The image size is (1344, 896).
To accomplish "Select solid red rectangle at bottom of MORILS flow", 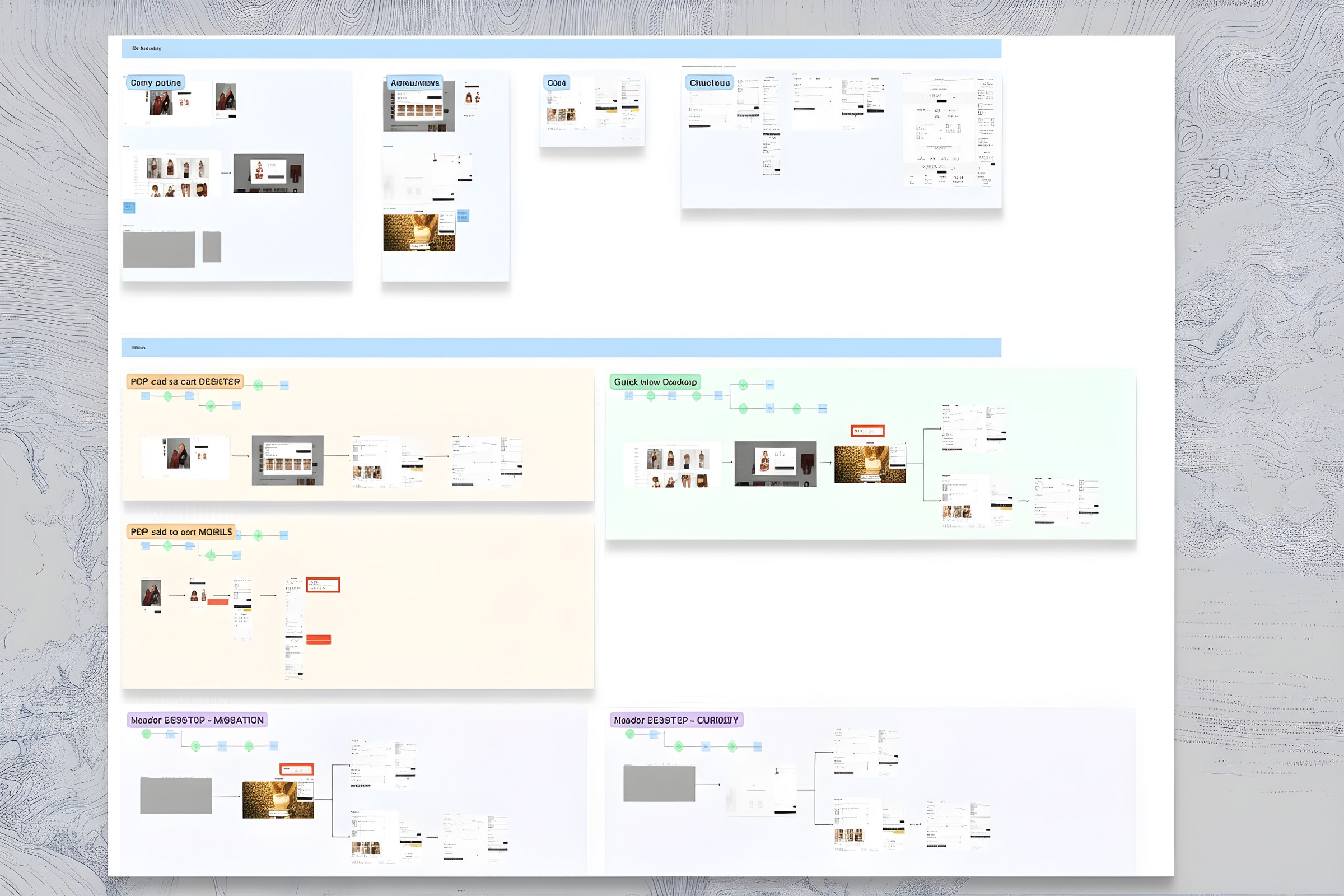I will (318, 640).
